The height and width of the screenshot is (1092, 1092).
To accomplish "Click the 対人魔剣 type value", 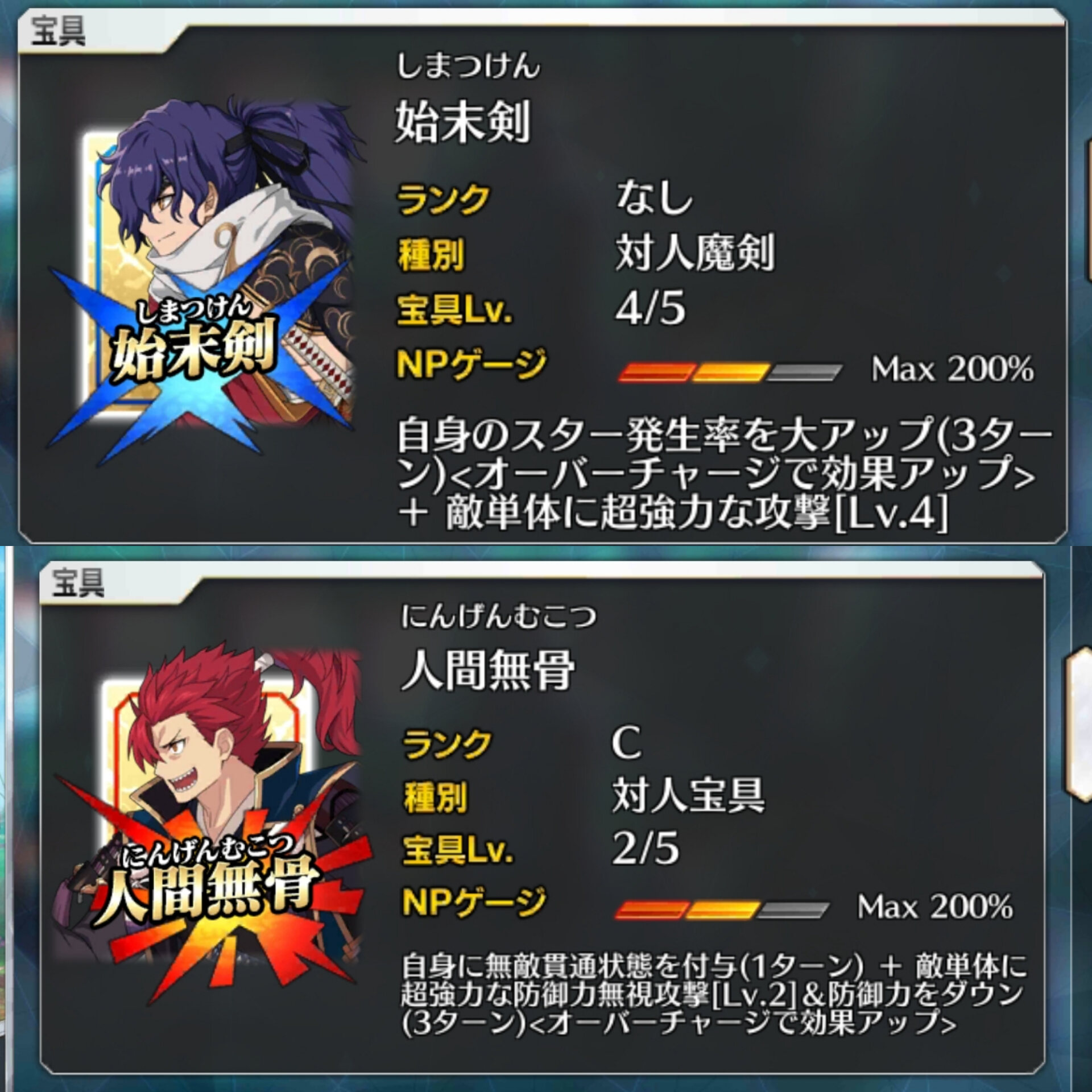I will (695, 252).
